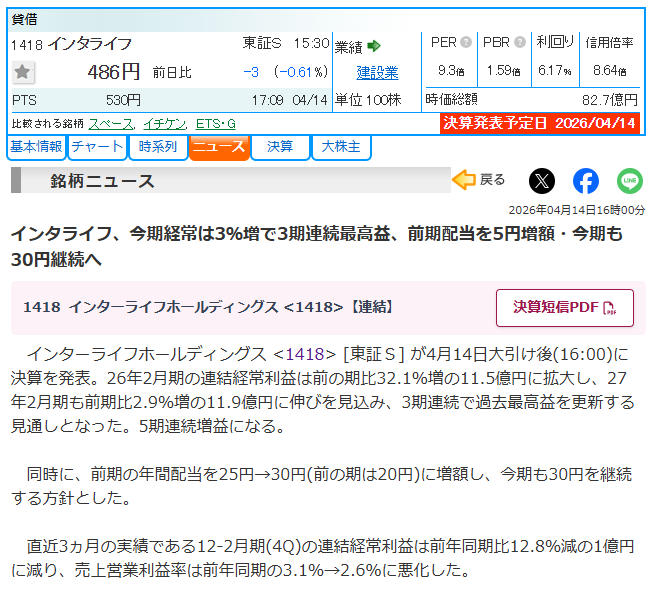655x595 pixels.
Task: Click the 486円 stock price
Action: (114, 72)
